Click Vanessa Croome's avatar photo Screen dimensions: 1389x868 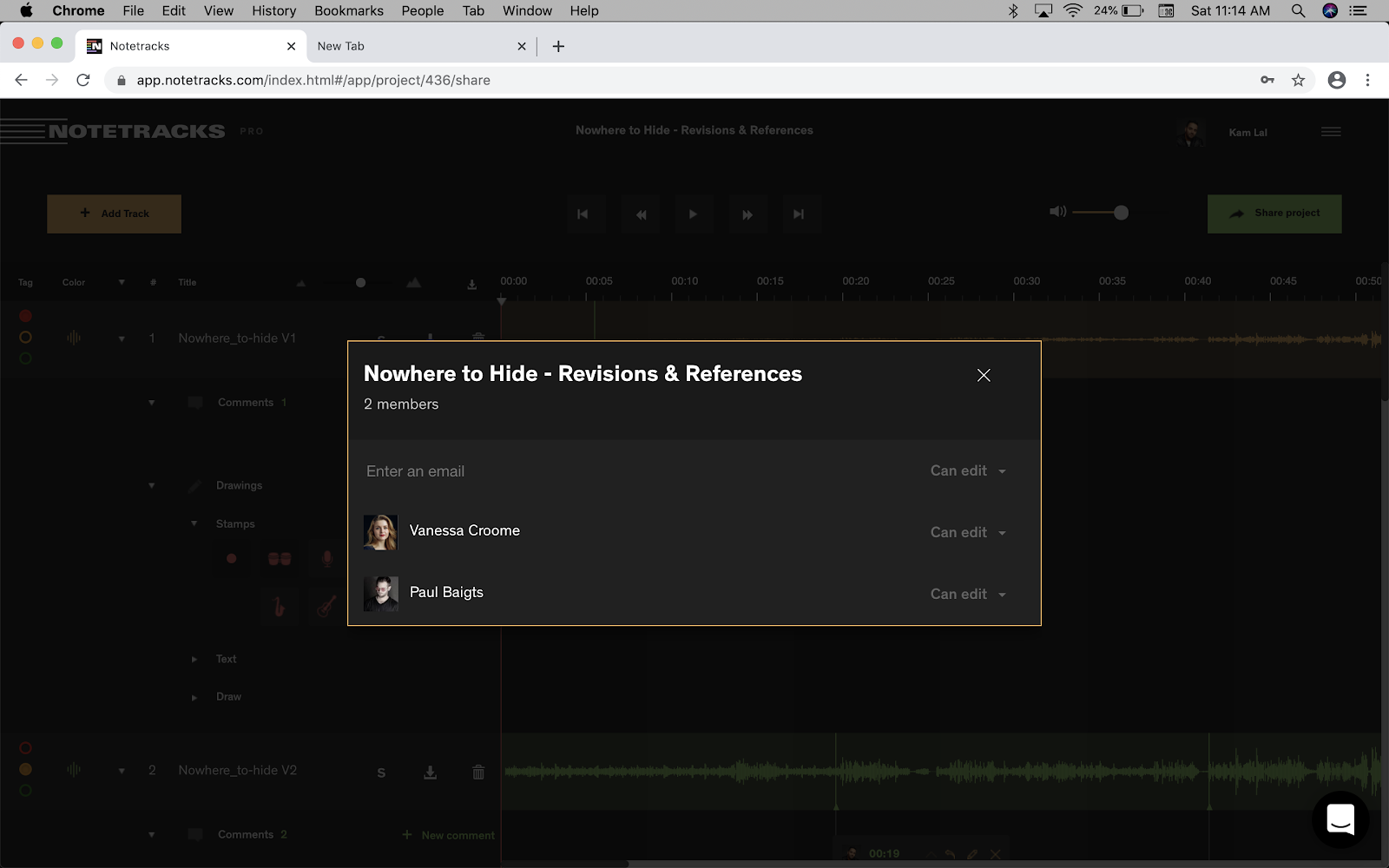point(380,532)
